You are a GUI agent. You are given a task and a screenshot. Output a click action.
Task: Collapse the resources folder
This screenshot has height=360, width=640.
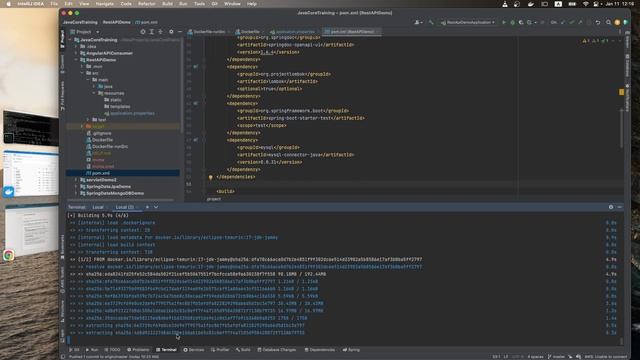[94, 93]
